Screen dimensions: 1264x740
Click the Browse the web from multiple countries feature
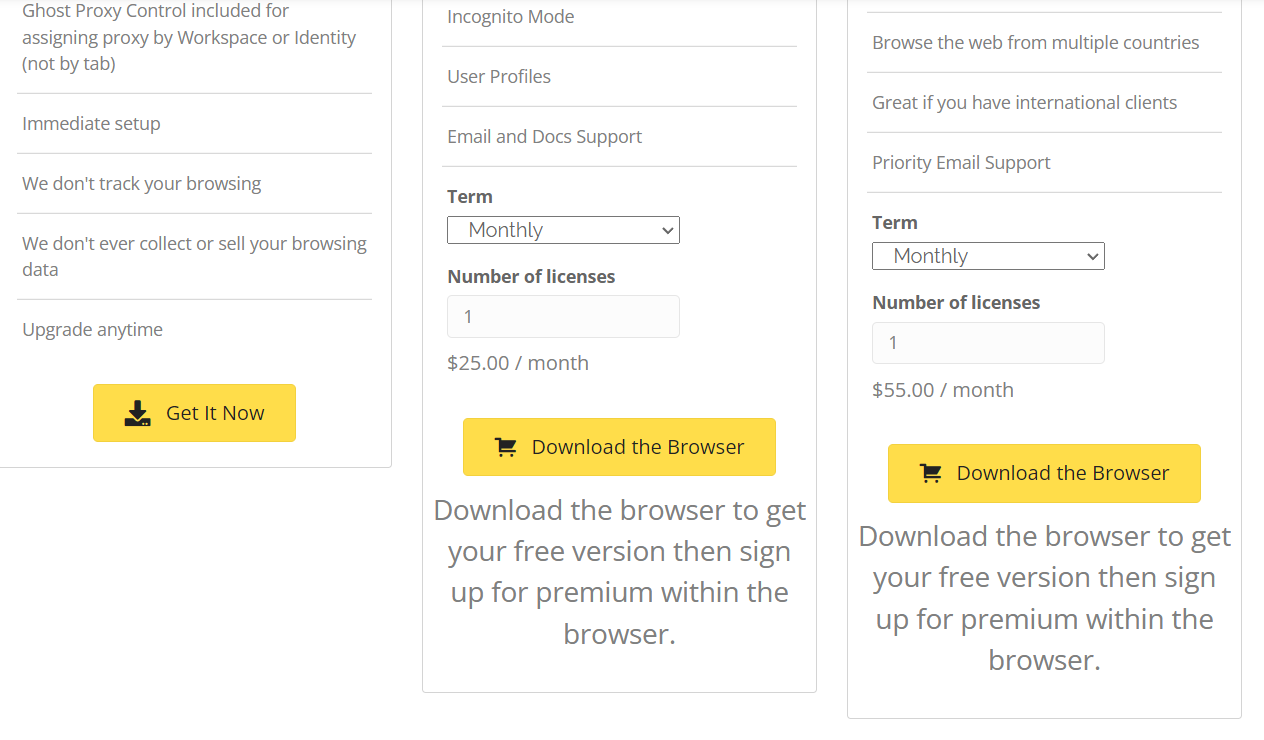click(1036, 42)
